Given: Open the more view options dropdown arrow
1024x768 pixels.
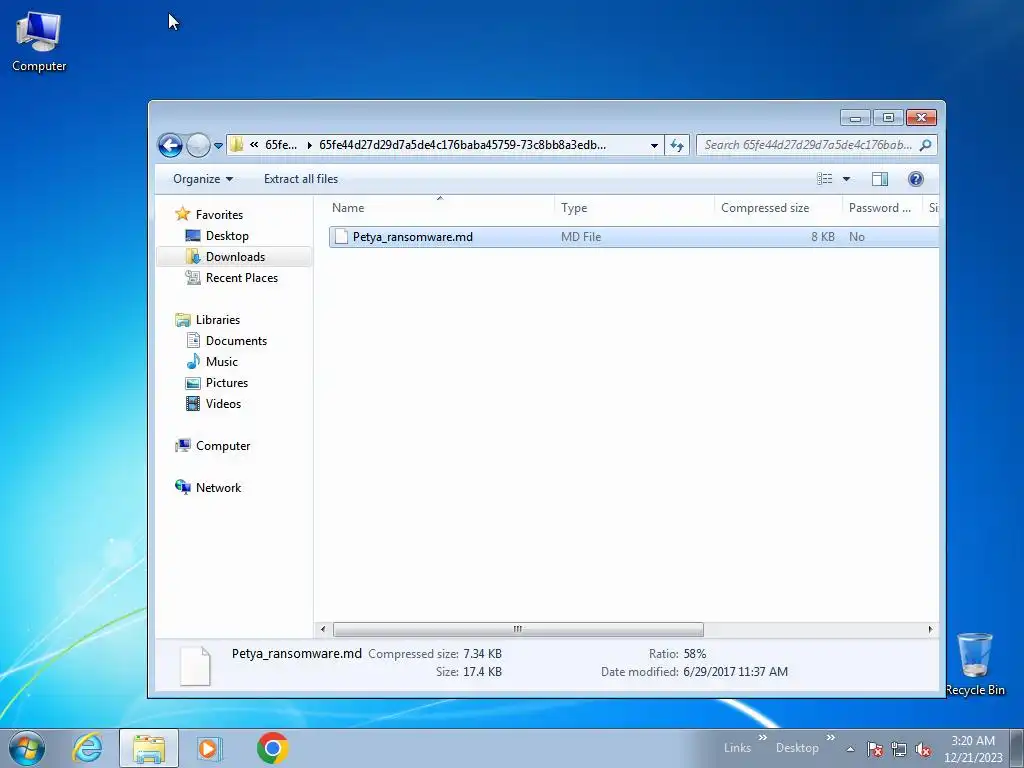Looking at the screenshot, I should [846, 179].
